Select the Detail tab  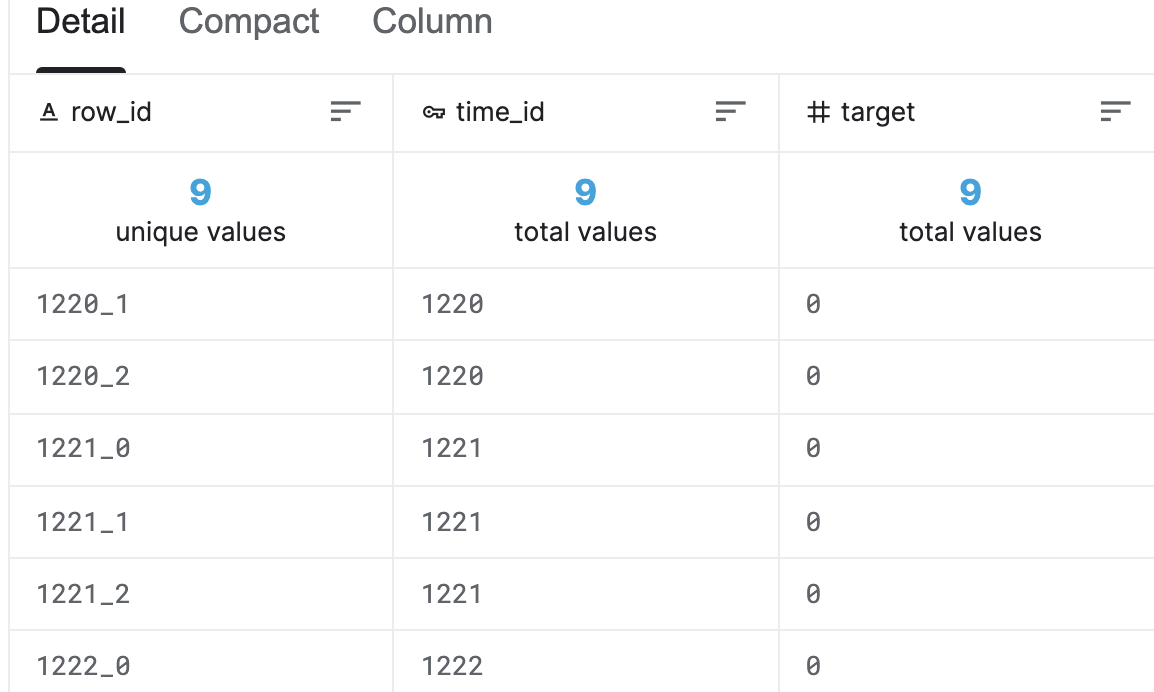click(x=81, y=22)
